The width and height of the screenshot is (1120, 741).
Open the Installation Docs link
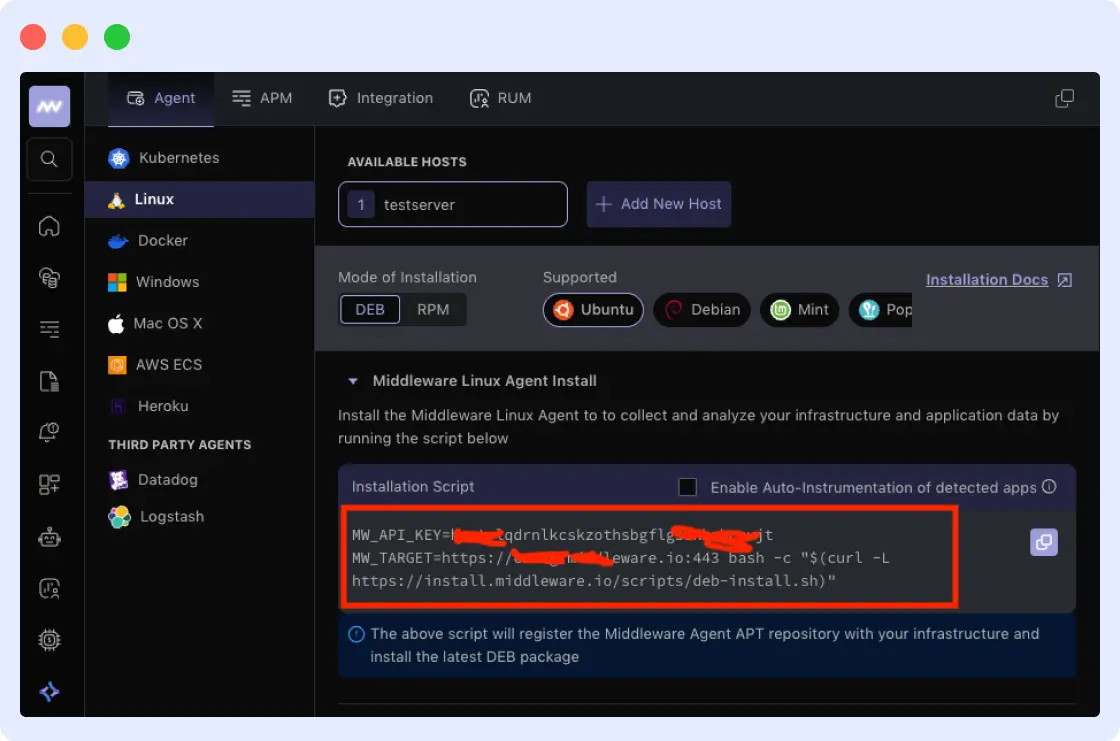(988, 279)
